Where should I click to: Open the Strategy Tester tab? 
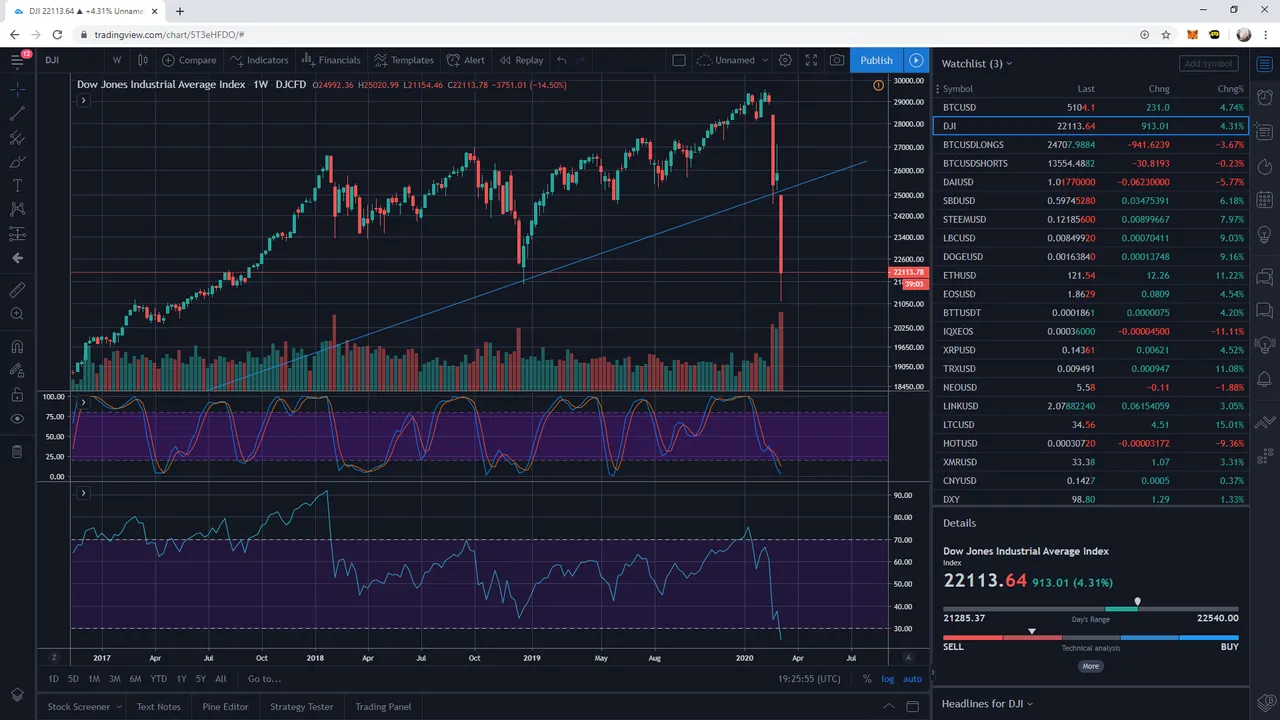click(301, 707)
